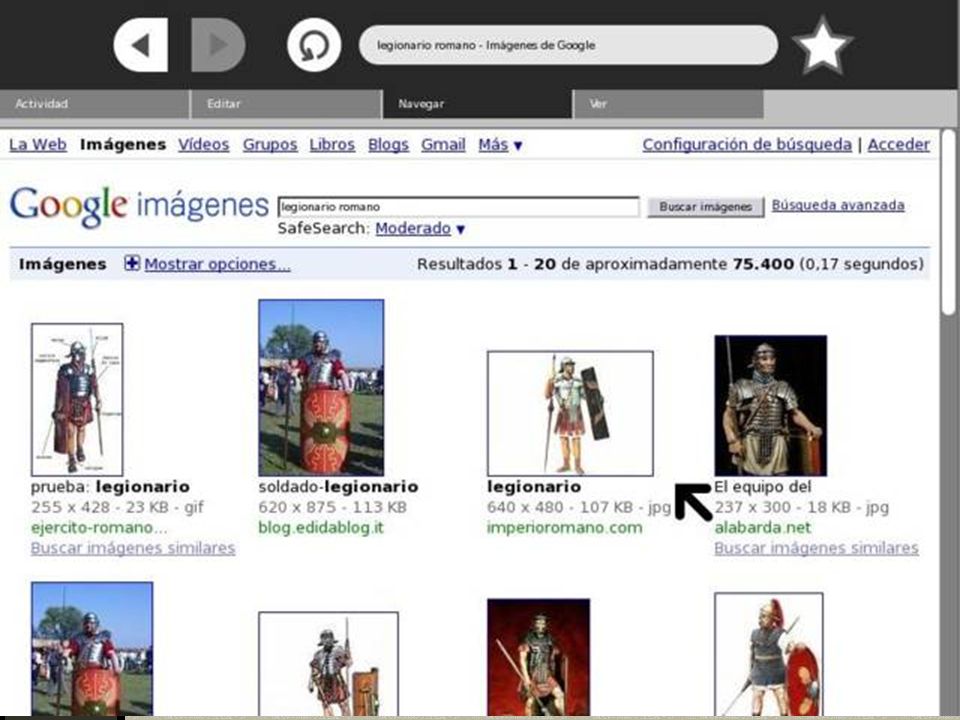Click the Acceder sign-in link
Viewport: 960px width, 720px height.
coord(899,144)
